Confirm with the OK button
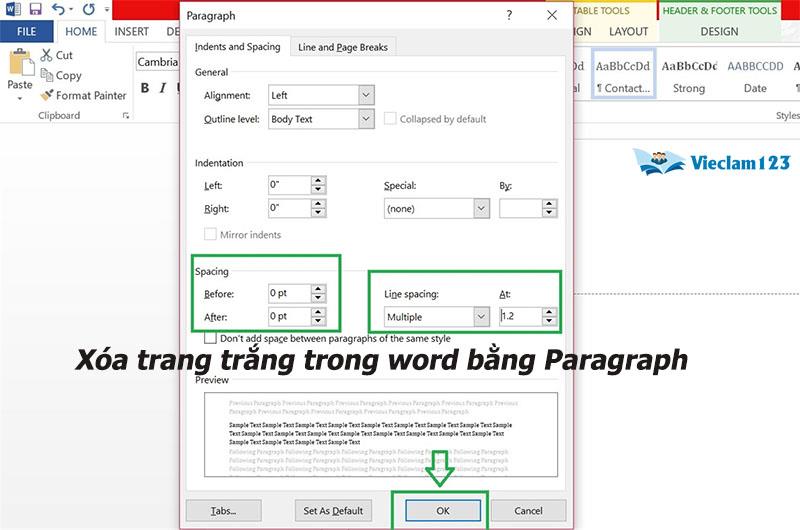 tap(443, 510)
